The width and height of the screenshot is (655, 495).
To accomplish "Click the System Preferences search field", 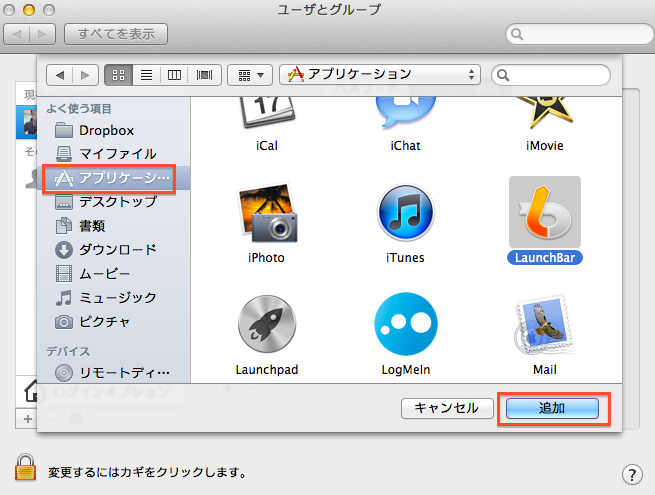I will point(580,34).
